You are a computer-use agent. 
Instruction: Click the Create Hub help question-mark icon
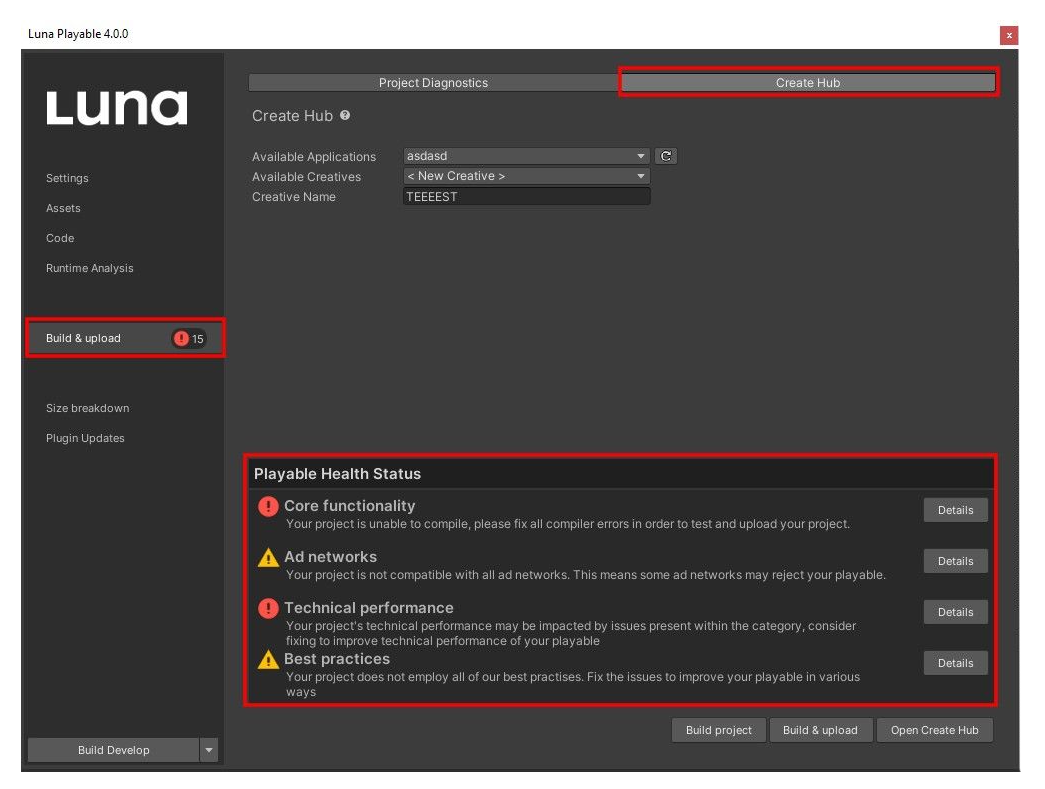click(345, 115)
